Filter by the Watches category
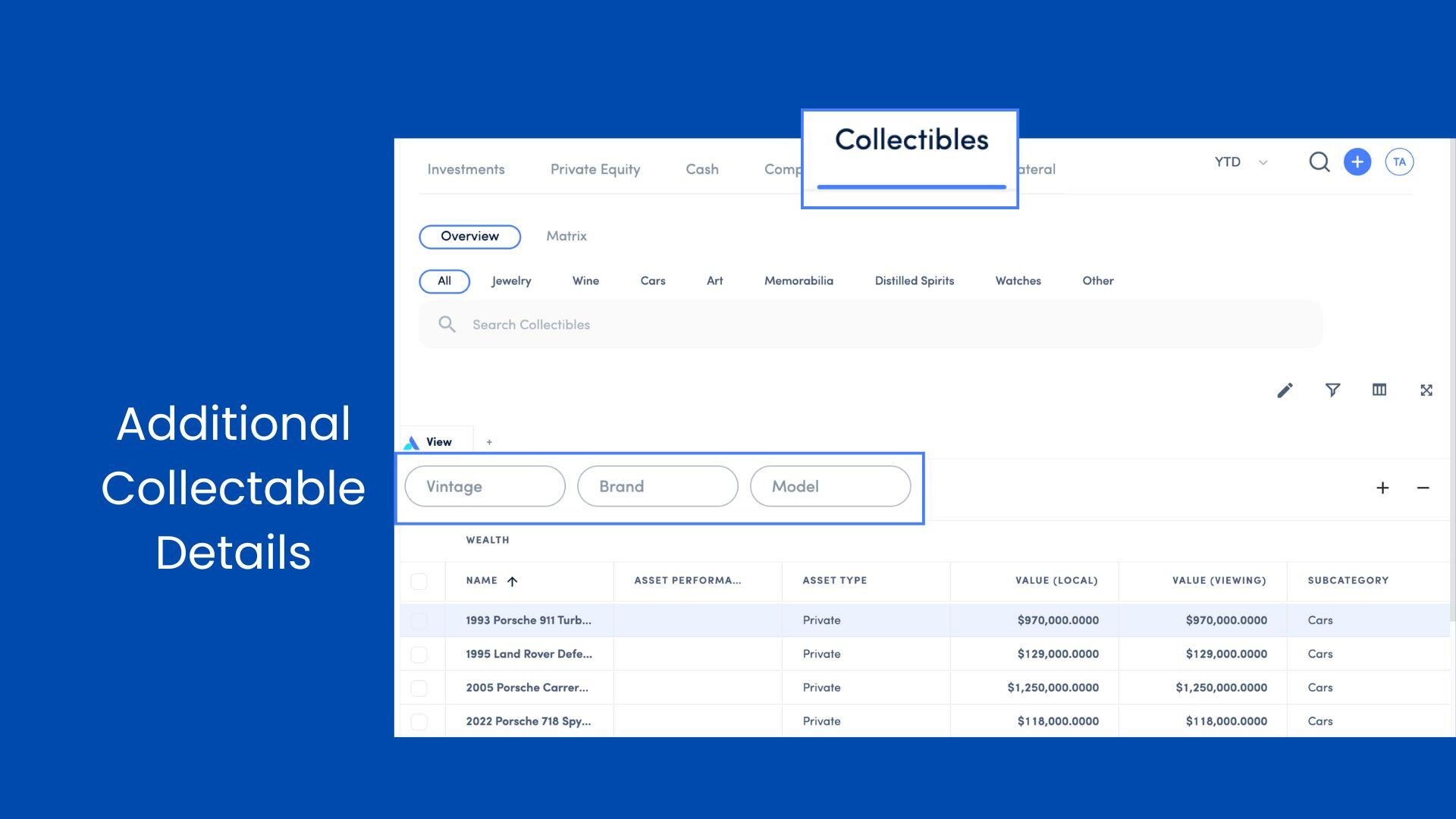Image resolution: width=1456 pixels, height=819 pixels. pyautogui.click(x=1018, y=281)
